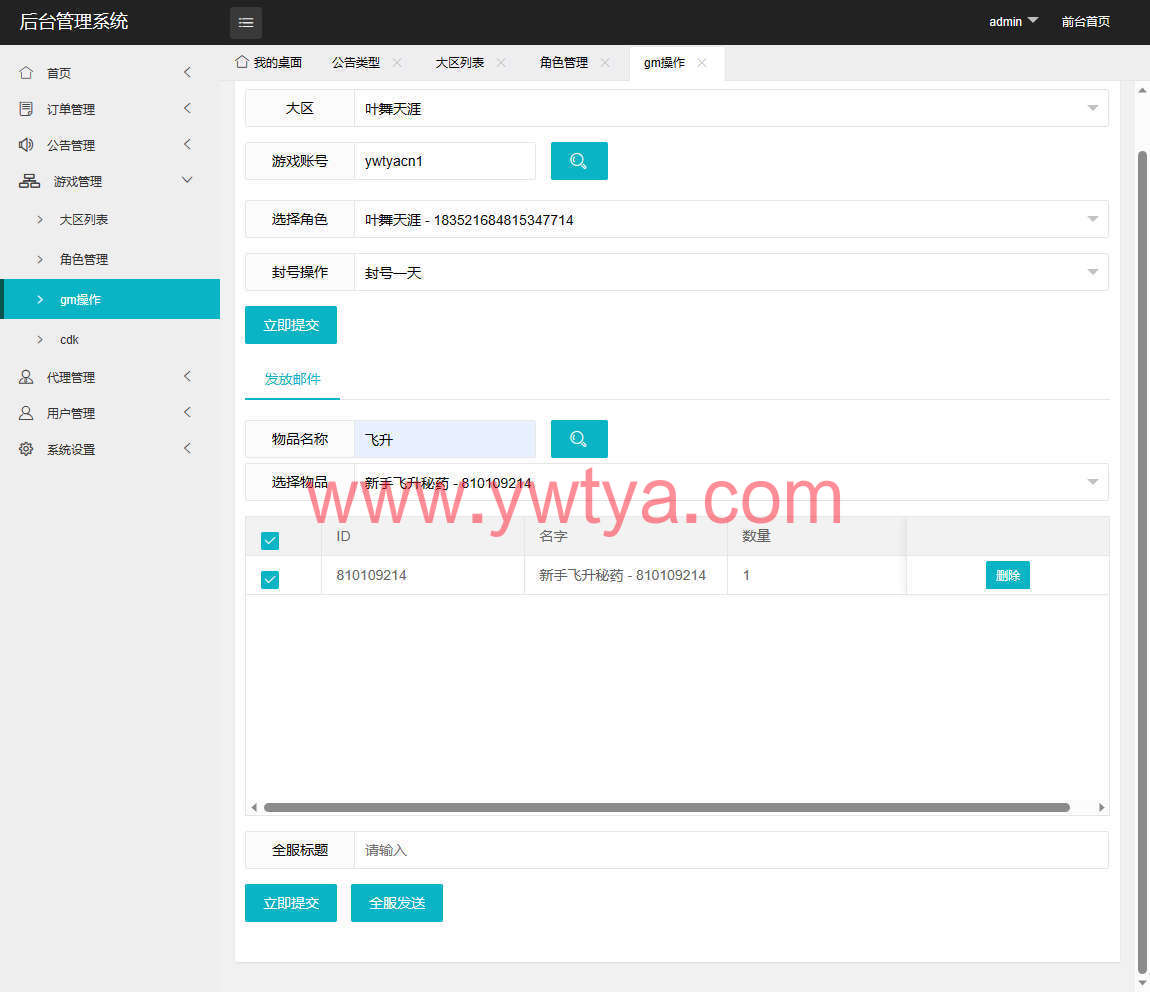Click the speaker icon beside 公告管理

point(26,144)
